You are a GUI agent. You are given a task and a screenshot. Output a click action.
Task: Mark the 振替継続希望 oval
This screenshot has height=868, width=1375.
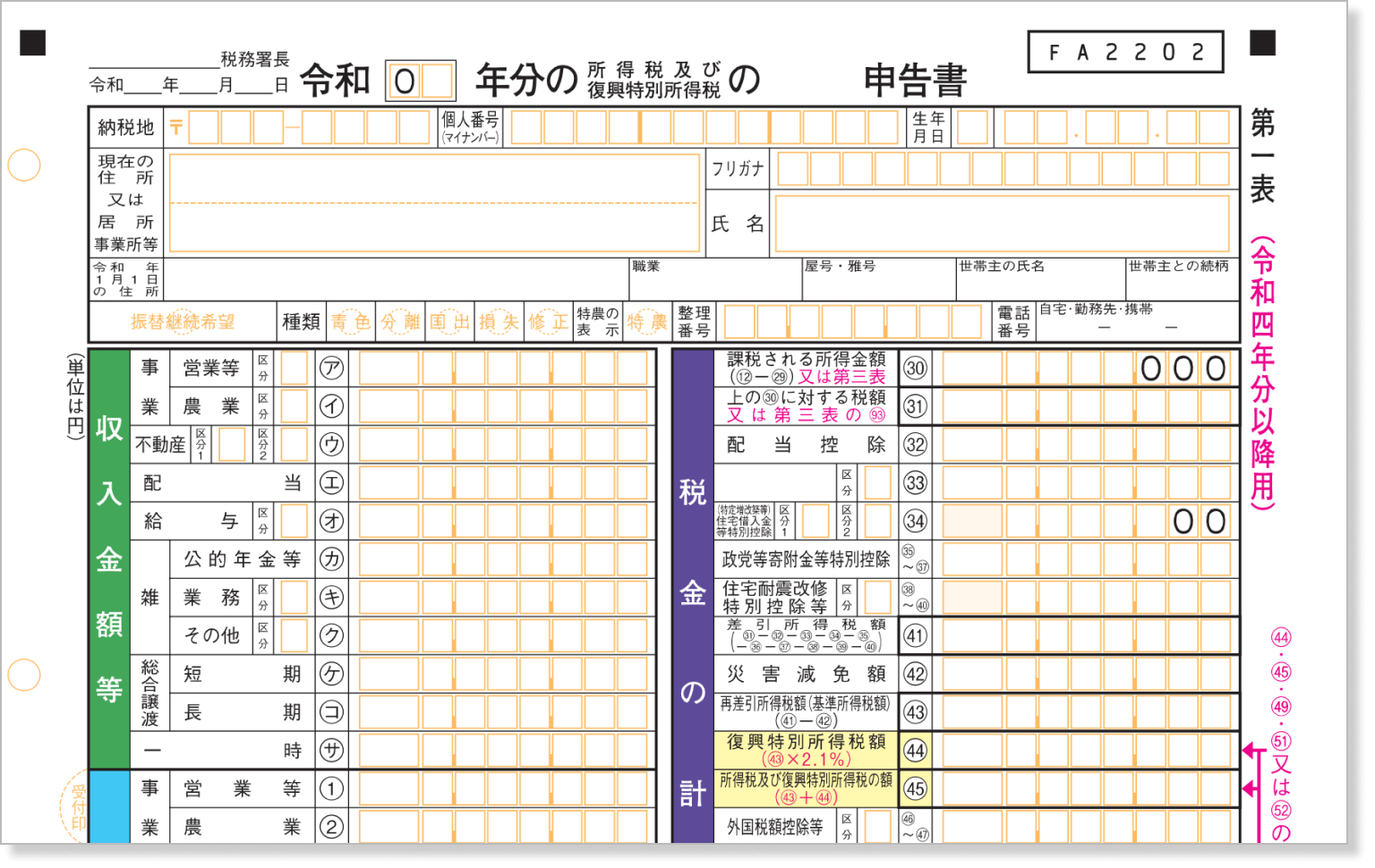click(x=183, y=322)
